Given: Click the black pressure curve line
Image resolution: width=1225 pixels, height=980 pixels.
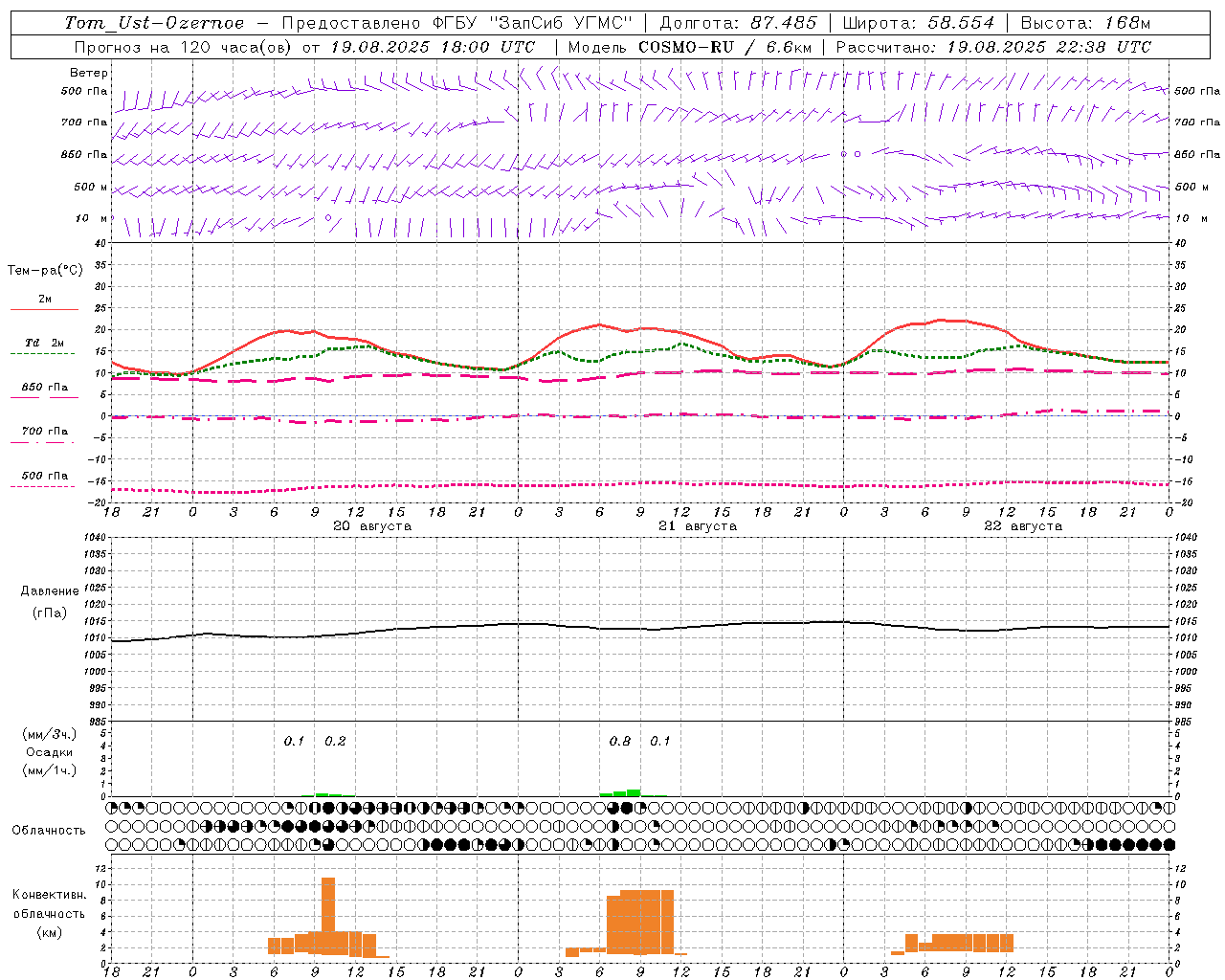Looking at the screenshot, I should coord(641,629).
